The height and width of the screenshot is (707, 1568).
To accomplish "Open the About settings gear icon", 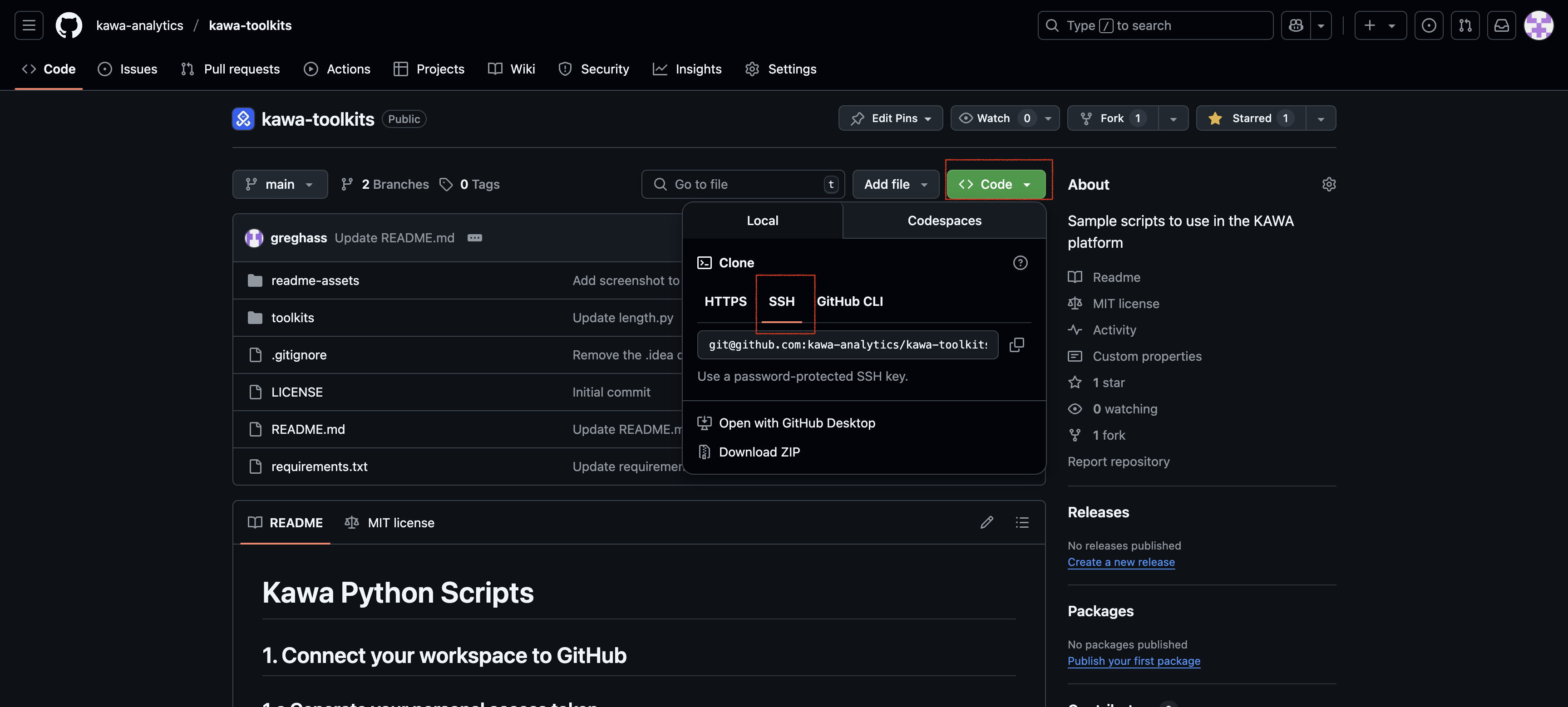I will (x=1329, y=184).
